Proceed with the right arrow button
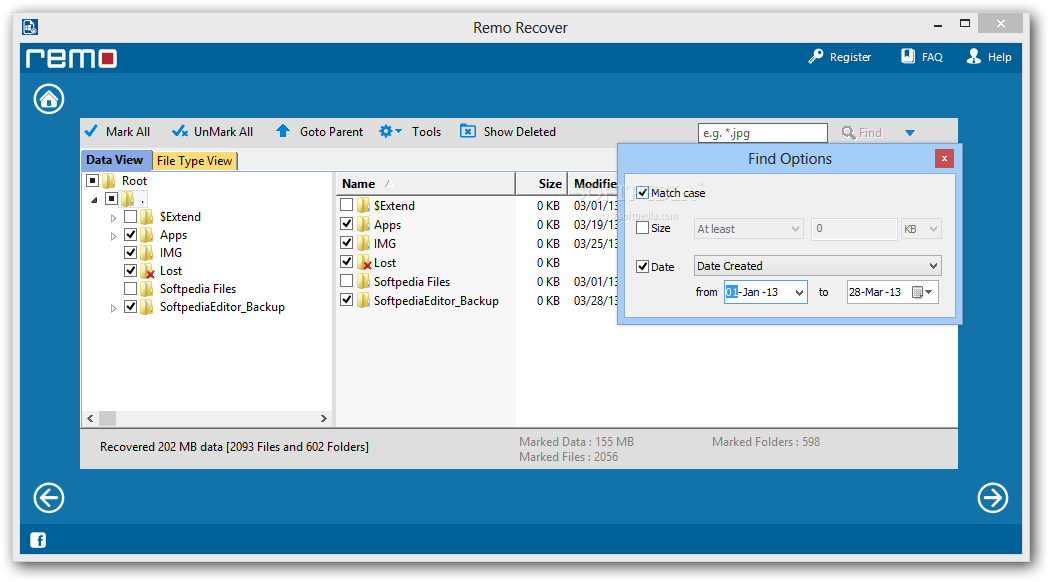This screenshot has height=582, width=1050. 992,498
